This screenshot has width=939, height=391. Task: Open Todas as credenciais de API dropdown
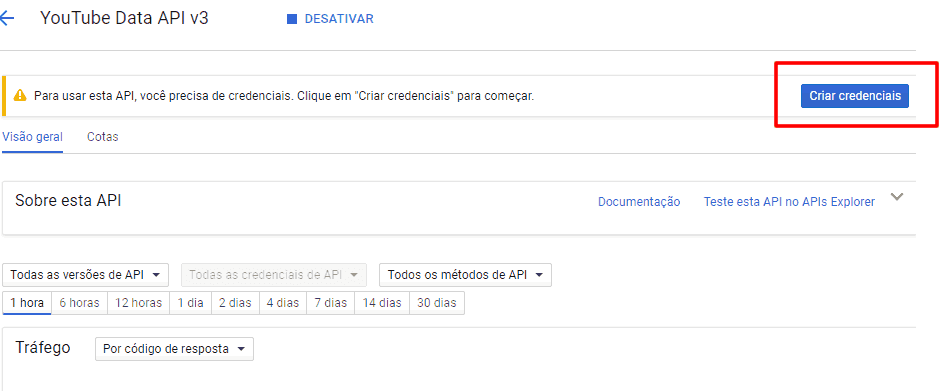click(273, 275)
